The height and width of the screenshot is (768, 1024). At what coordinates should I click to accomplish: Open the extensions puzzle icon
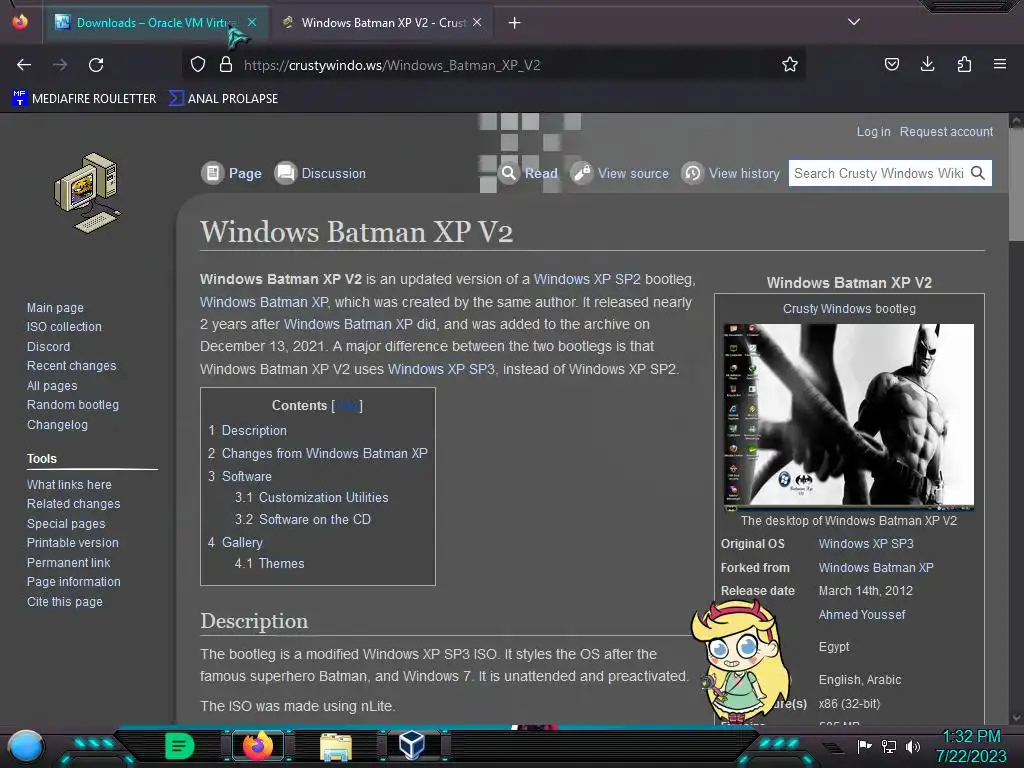[964, 64]
